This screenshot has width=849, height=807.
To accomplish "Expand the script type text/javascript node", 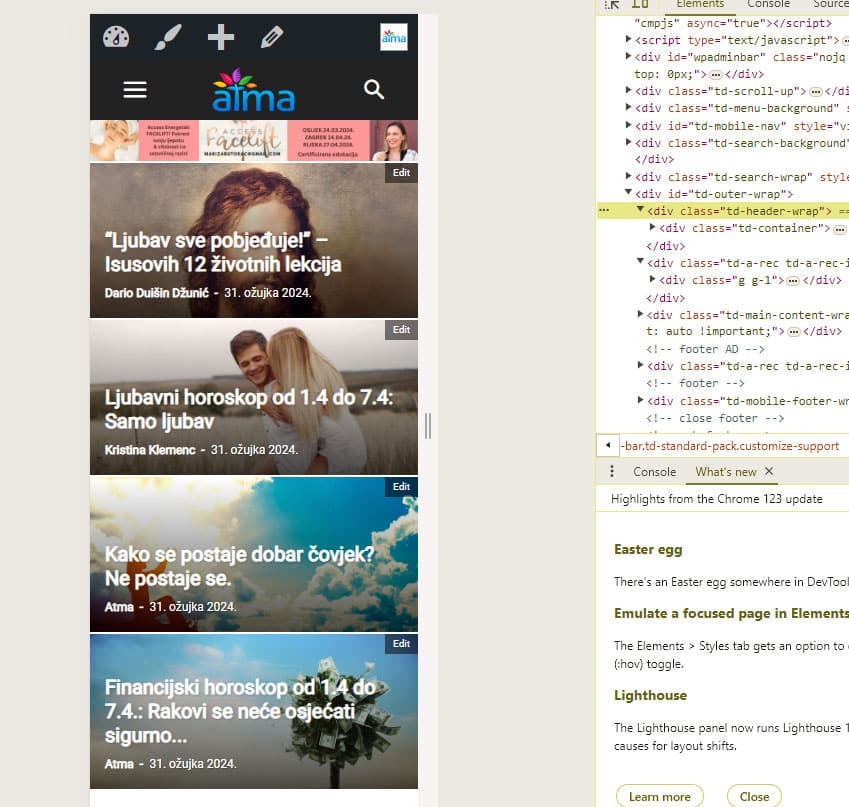I will pos(628,39).
